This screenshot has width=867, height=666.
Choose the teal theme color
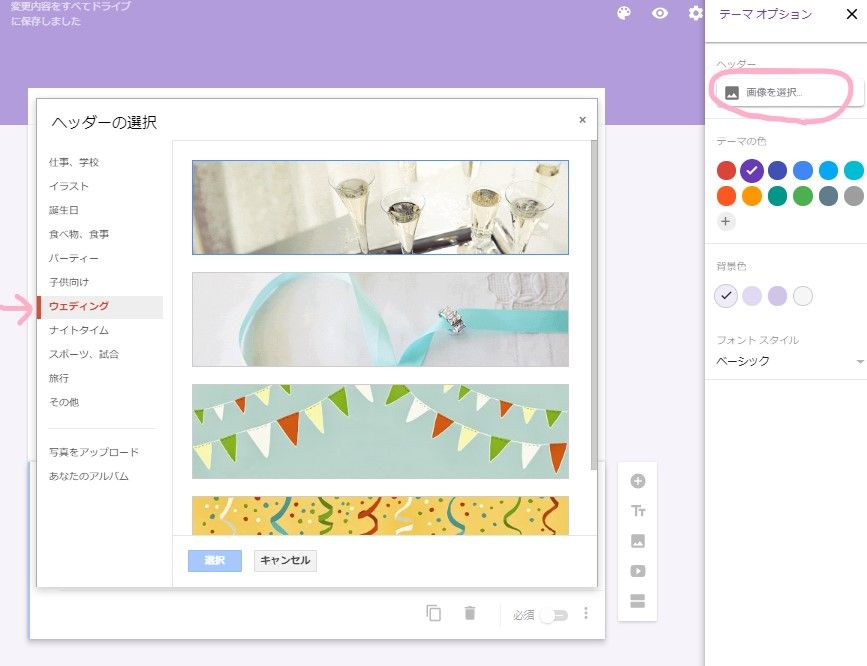pos(777,196)
